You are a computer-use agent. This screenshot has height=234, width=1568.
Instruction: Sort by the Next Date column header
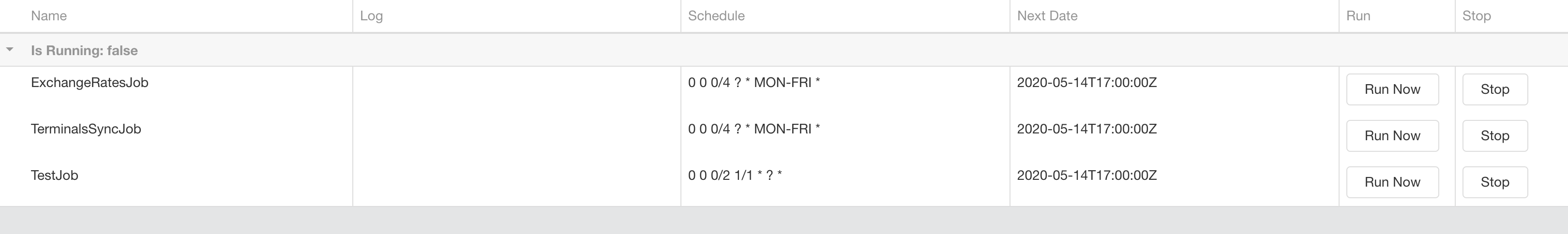click(1047, 16)
